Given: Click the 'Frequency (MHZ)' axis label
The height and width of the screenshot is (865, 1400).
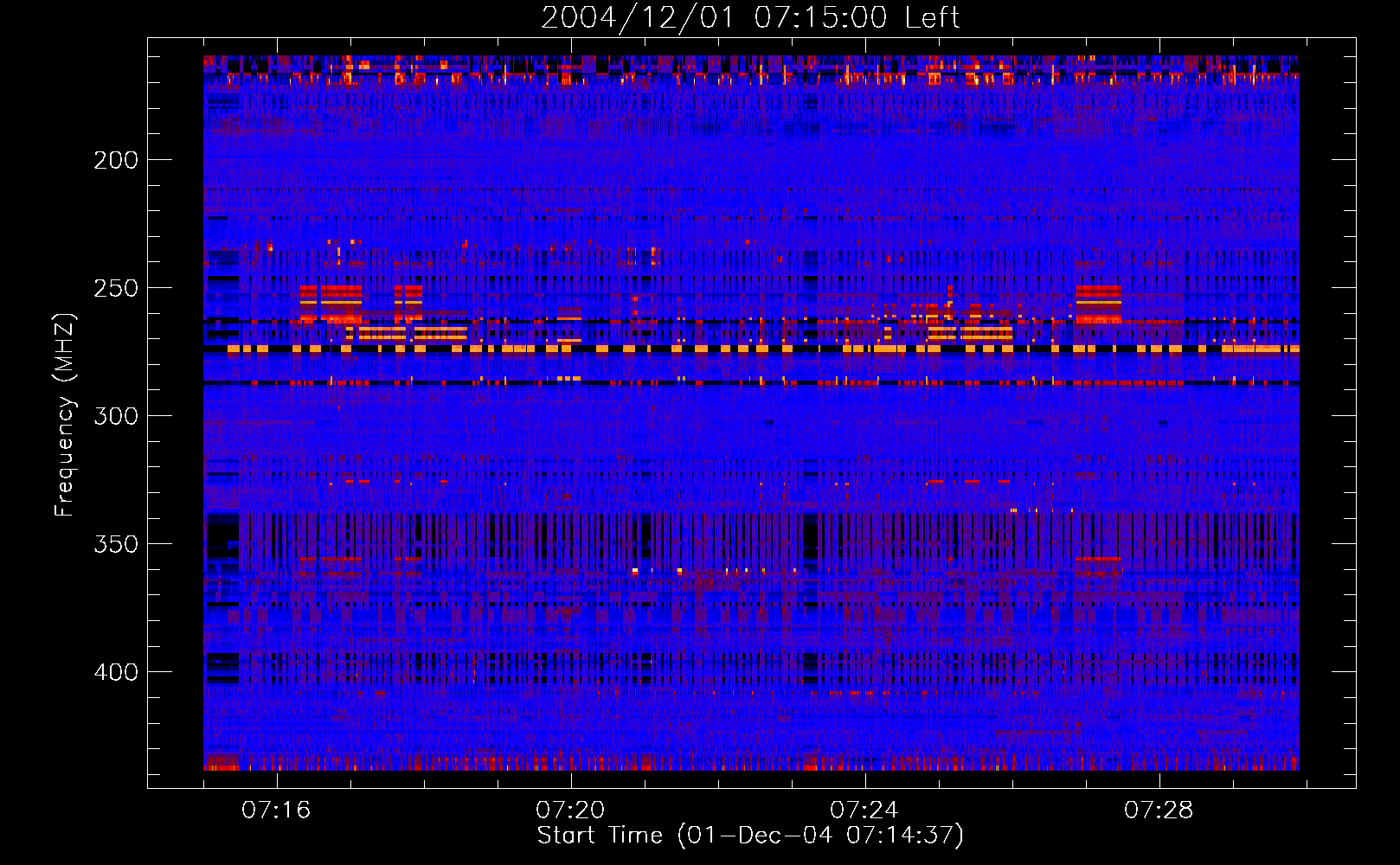Looking at the screenshot, I should click(65, 415).
